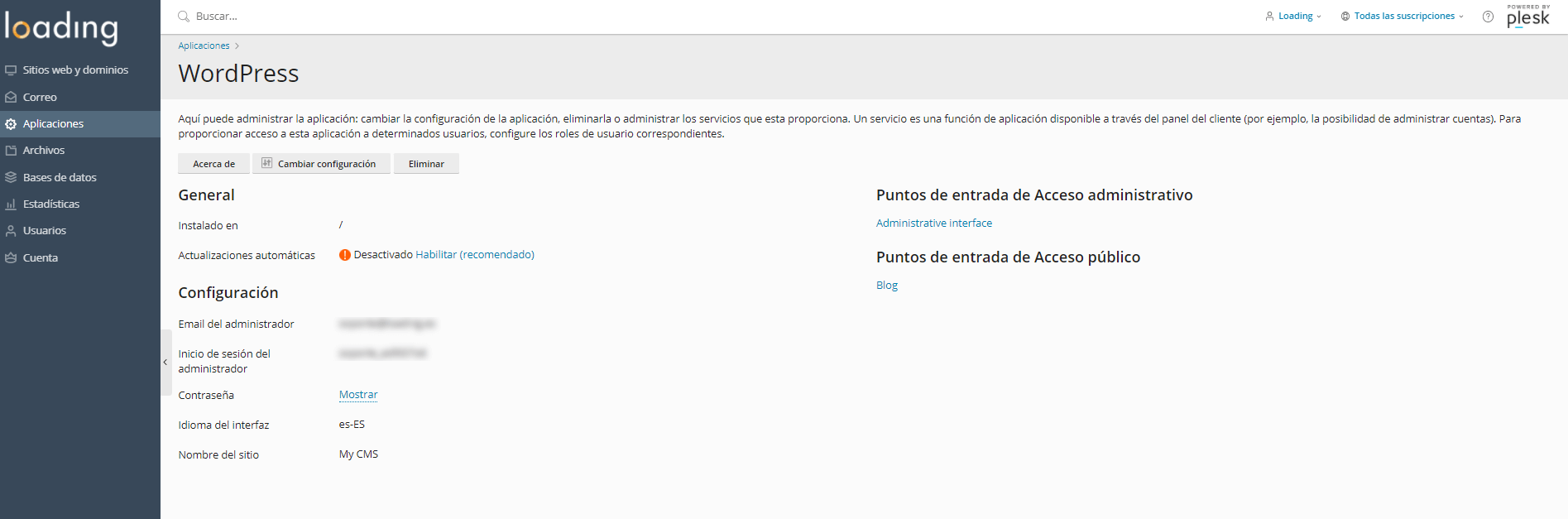Click the Eliminar button

pyautogui.click(x=426, y=164)
